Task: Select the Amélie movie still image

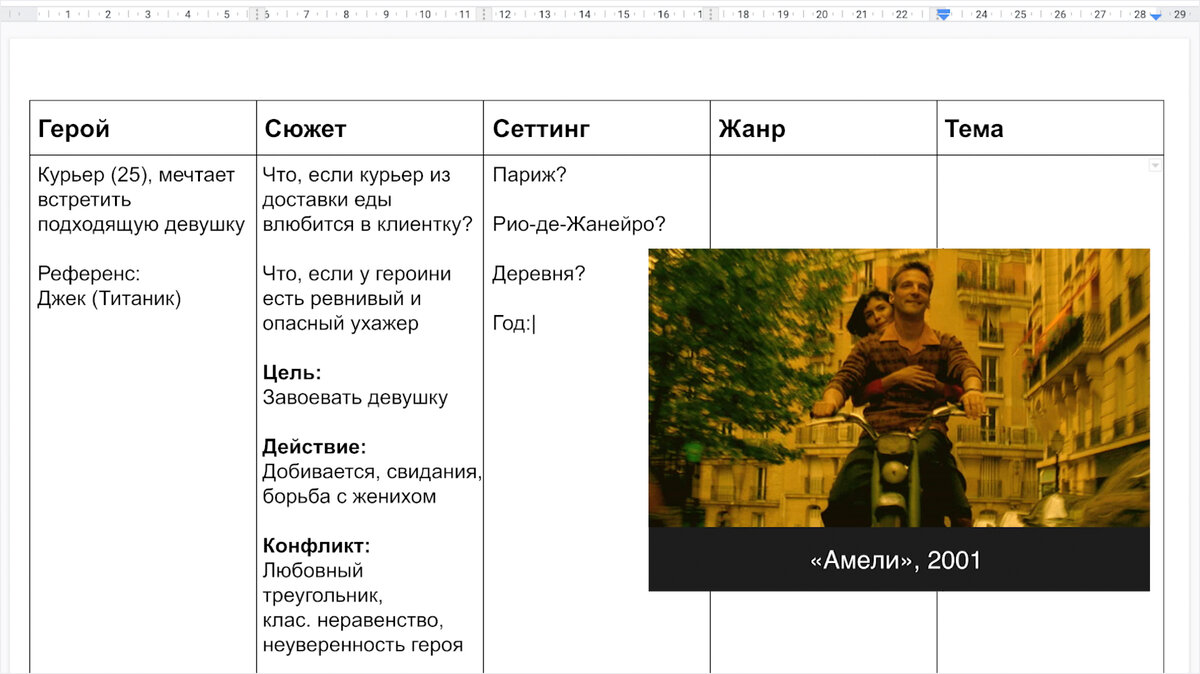Action: [x=899, y=387]
